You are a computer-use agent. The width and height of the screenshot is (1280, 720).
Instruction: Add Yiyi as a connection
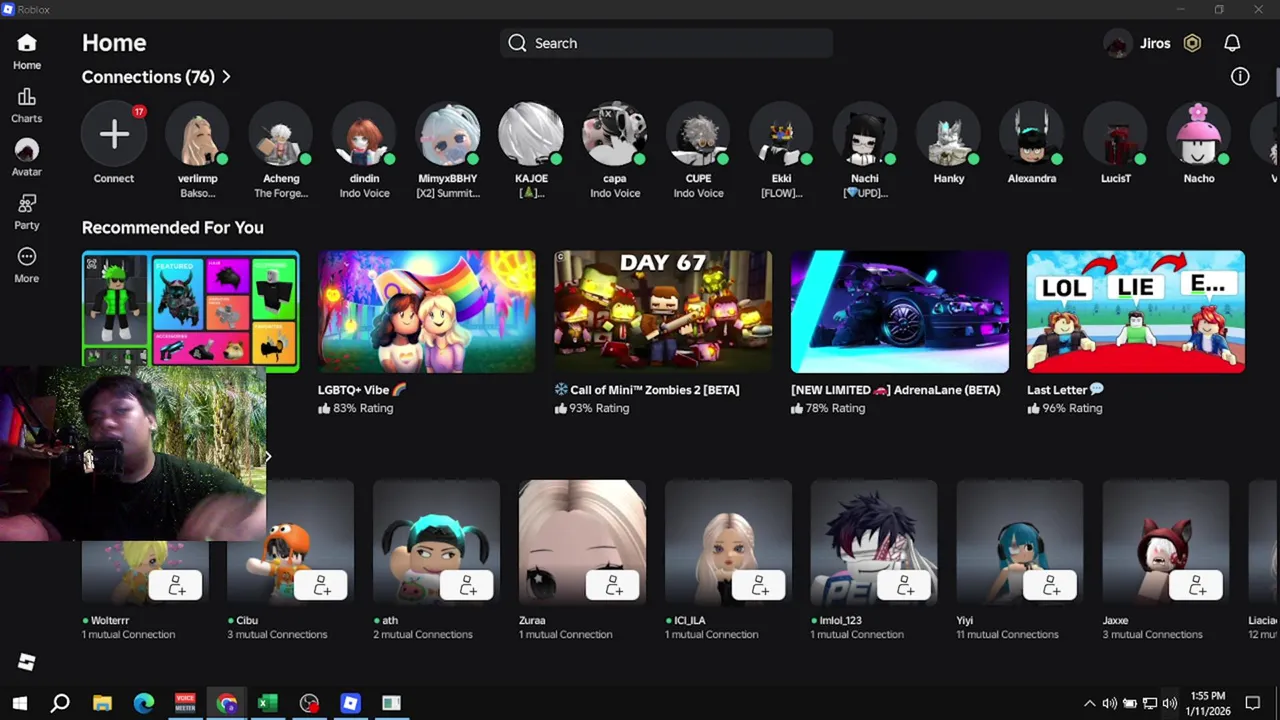(x=1052, y=585)
